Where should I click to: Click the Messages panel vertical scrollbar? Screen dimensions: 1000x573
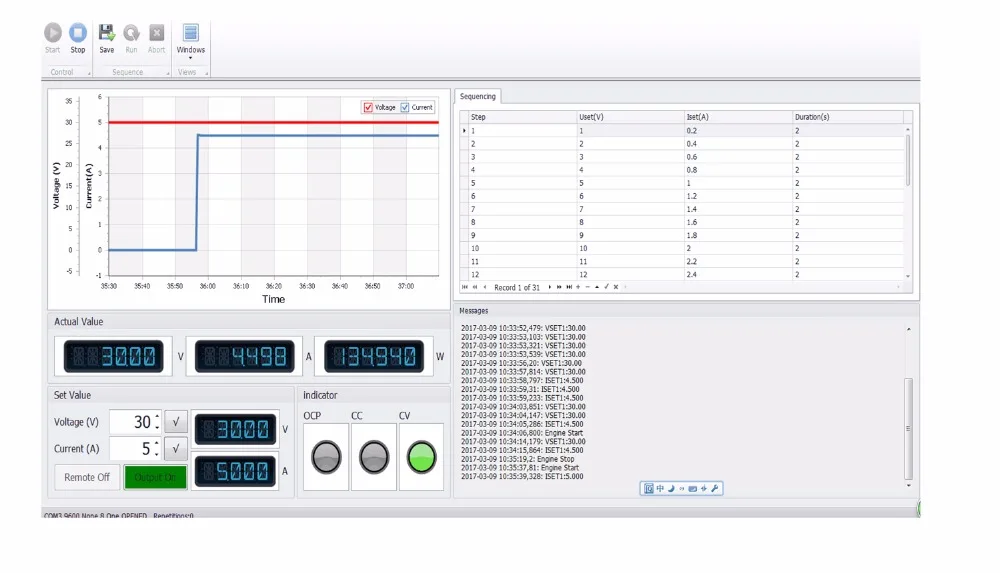pyautogui.click(x=908, y=428)
